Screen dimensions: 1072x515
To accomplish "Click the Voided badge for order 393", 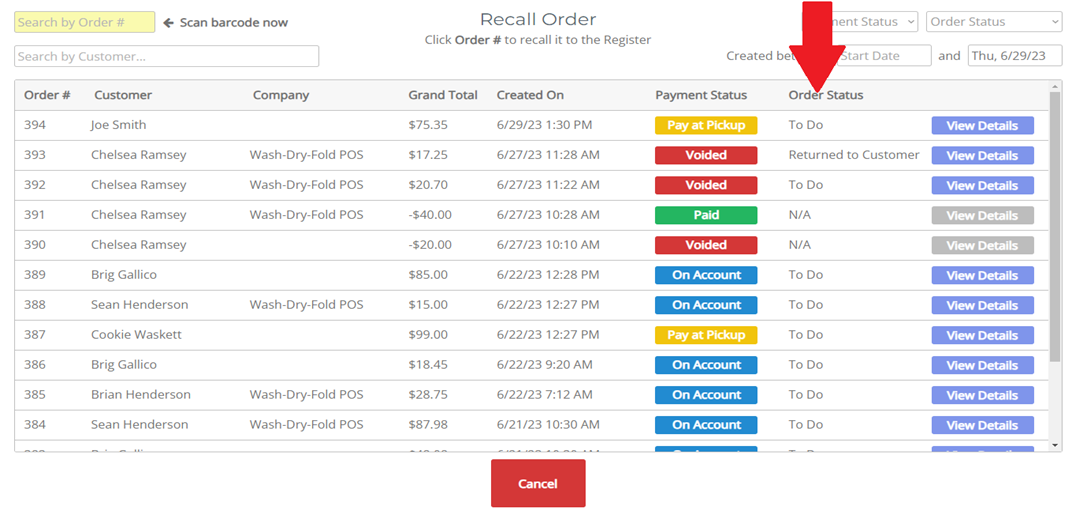I will [x=706, y=155].
